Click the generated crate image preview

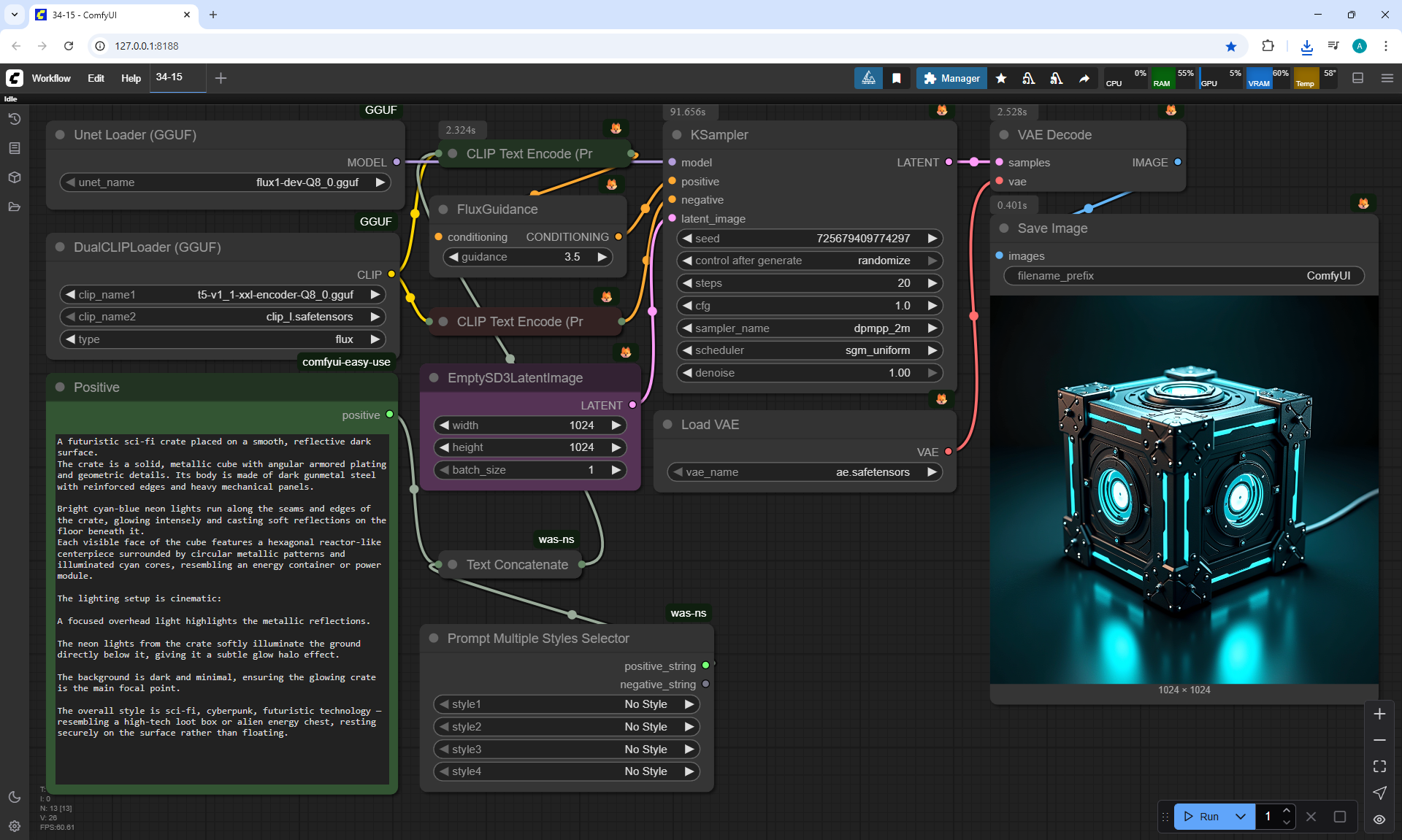pos(1184,489)
